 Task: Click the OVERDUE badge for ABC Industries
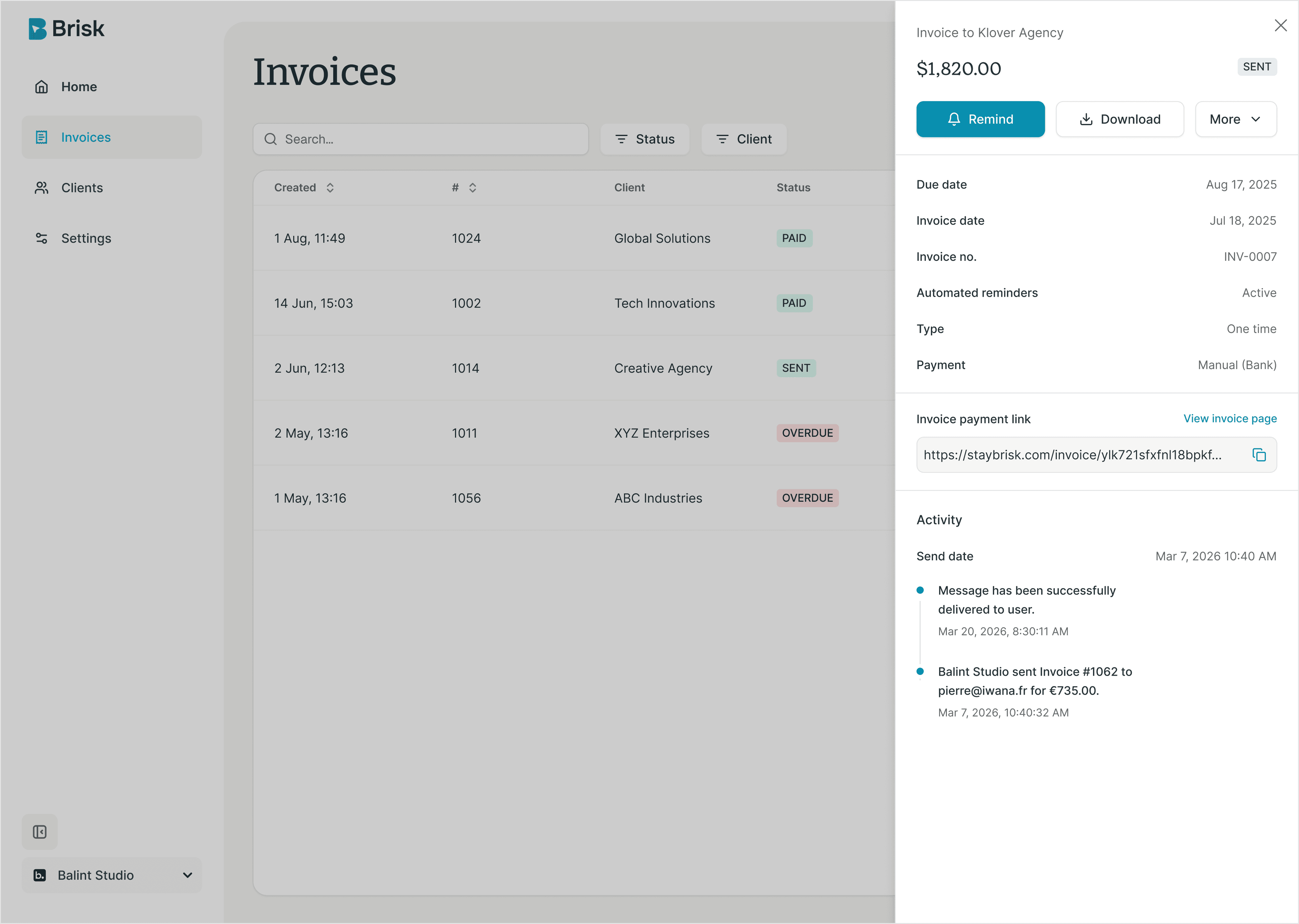pos(807,498)
